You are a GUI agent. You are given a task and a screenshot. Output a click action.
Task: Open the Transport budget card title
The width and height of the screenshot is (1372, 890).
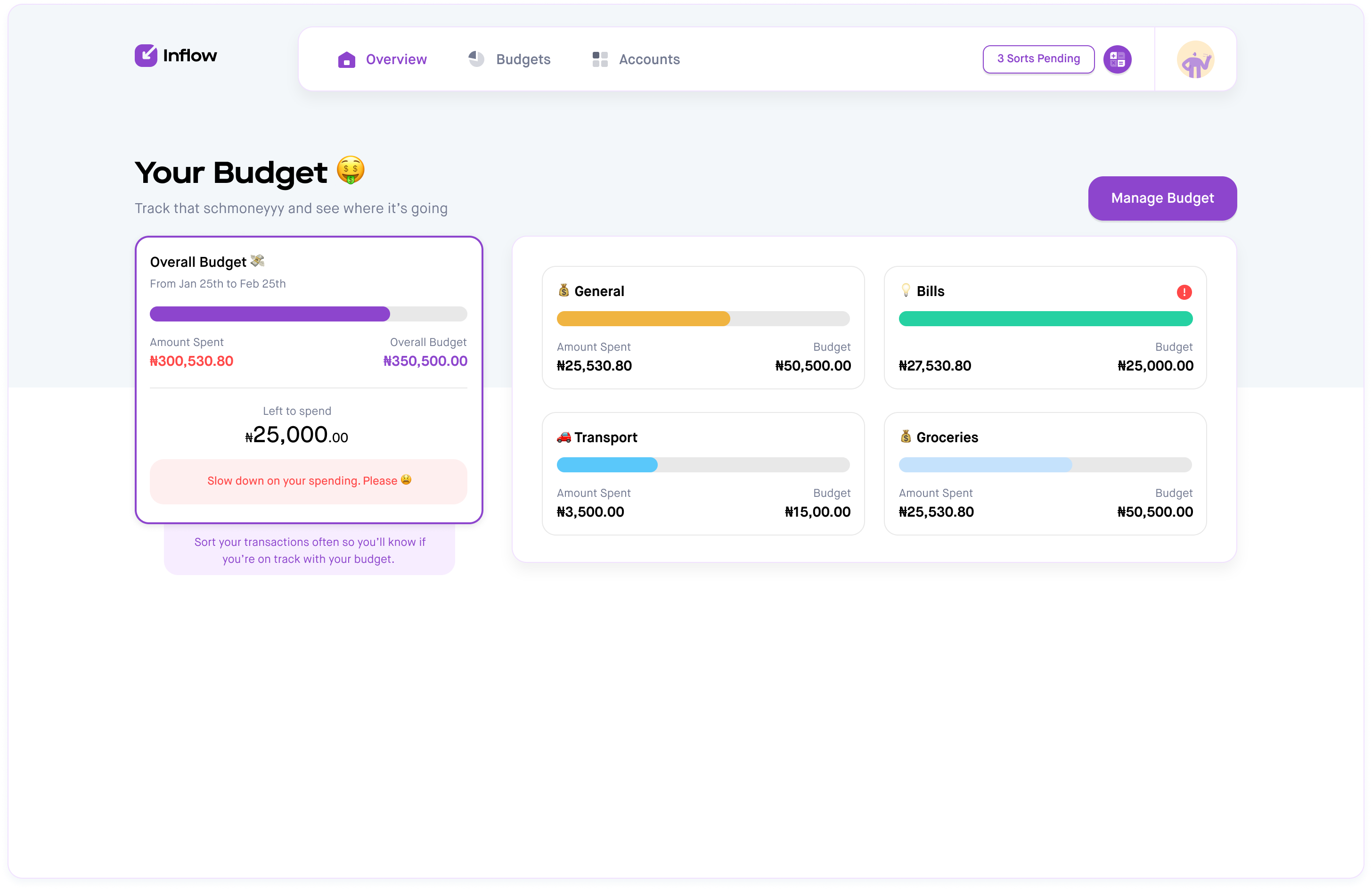[606, 437]
